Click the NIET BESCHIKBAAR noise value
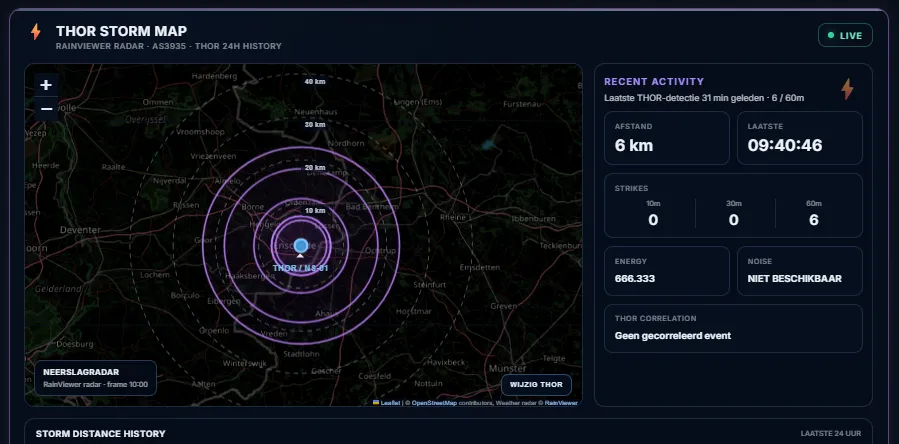Screen dimensions: 899x444 click(x=795, y=279)
